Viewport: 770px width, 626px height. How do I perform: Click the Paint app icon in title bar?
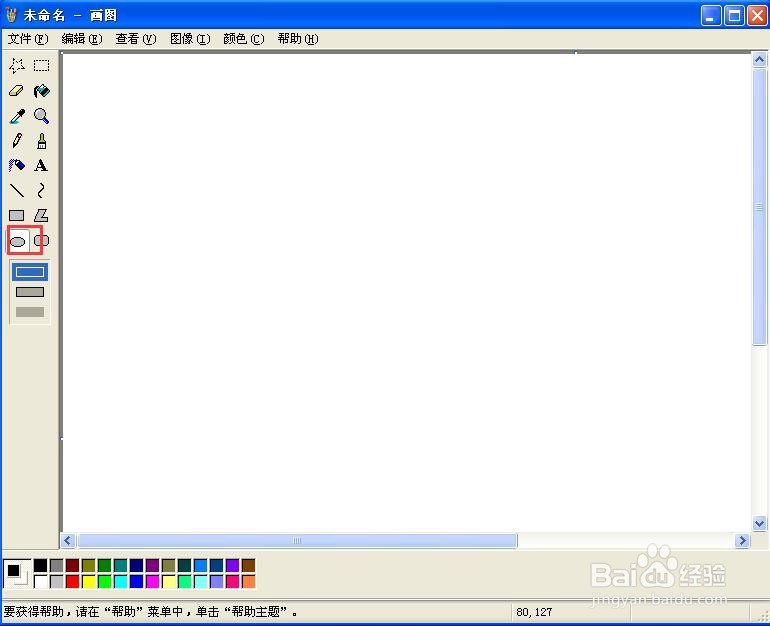point(12,15)
